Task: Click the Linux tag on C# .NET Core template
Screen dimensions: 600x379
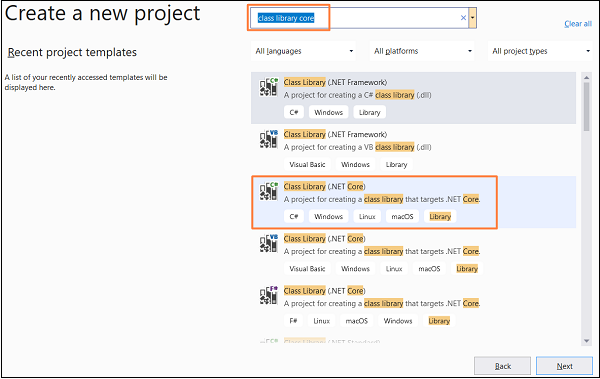Action: point(367,217)
